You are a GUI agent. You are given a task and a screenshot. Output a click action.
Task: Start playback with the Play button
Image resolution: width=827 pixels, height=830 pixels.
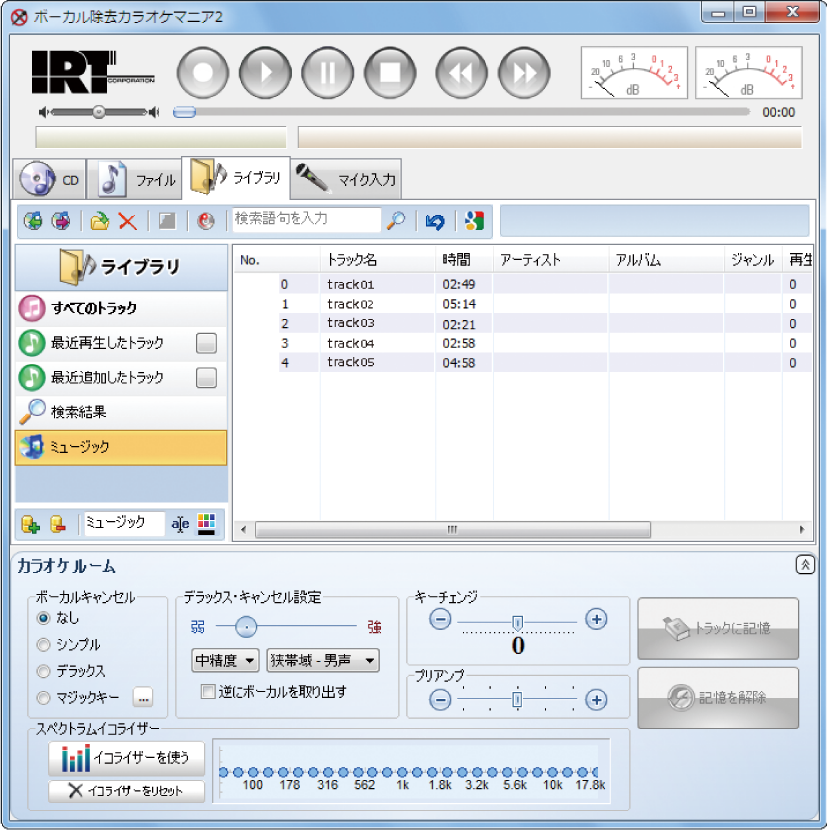click(265, 73)
